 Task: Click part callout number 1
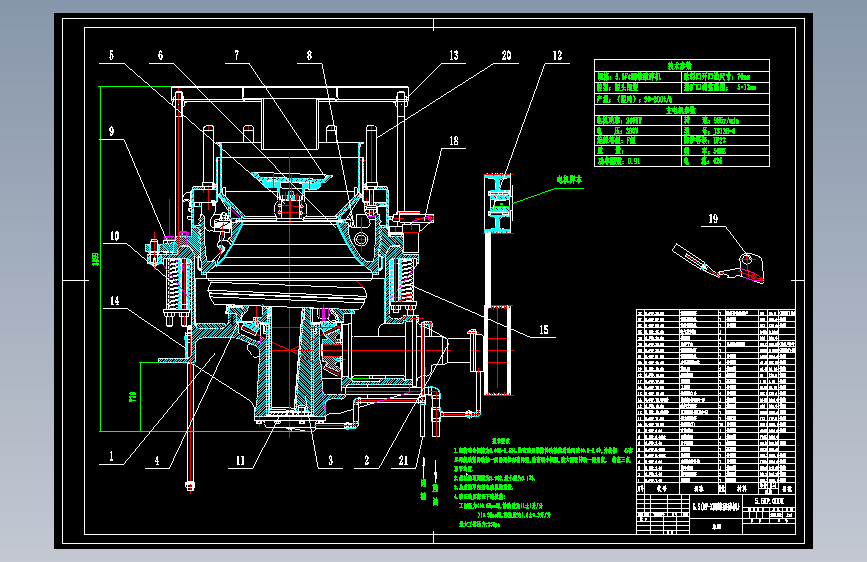pos(111,456)
